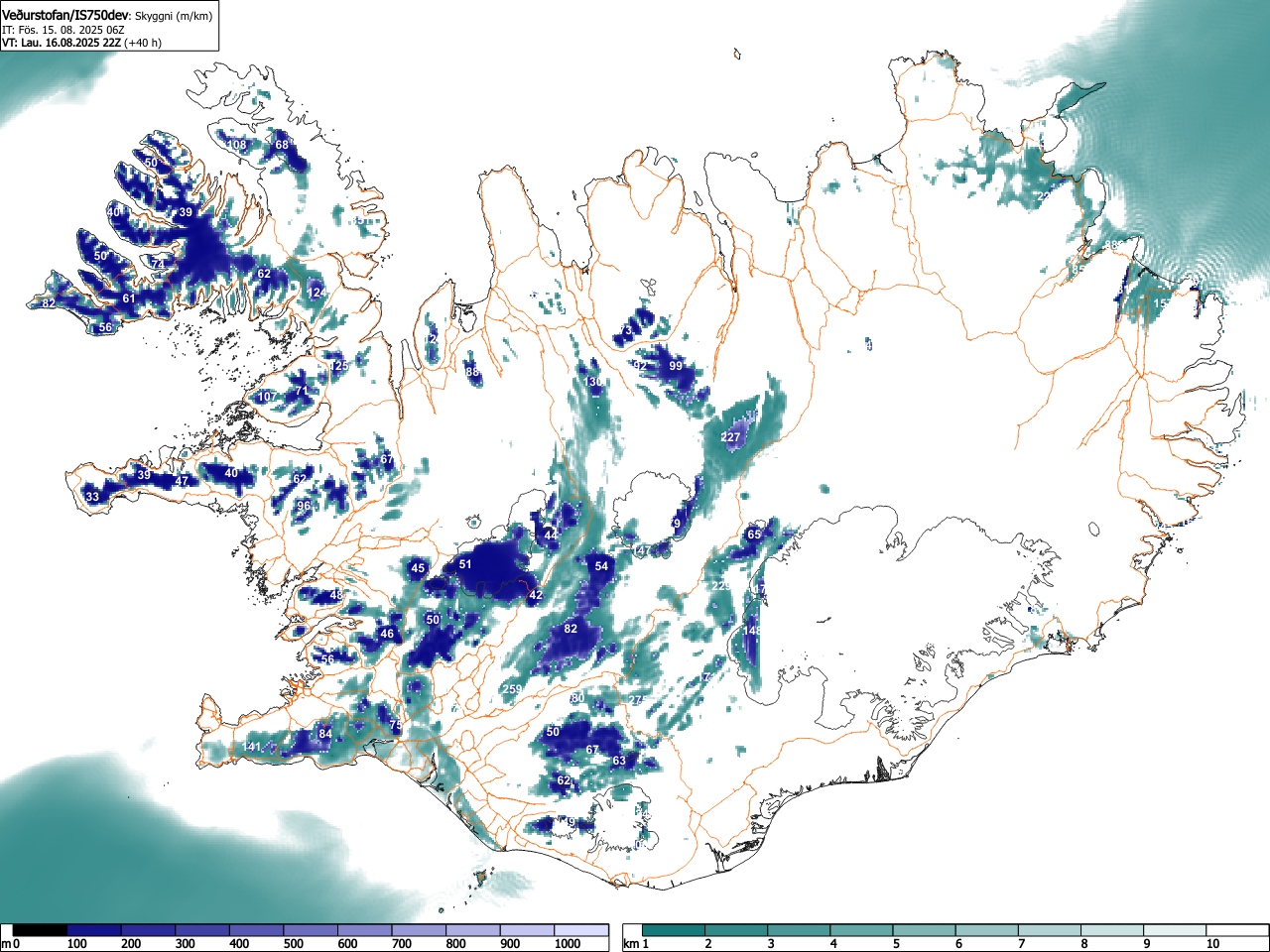Viewport: 1270px width, 952px height.
Task: Click the '51' value in the dark patch
Action: point(465,564)
